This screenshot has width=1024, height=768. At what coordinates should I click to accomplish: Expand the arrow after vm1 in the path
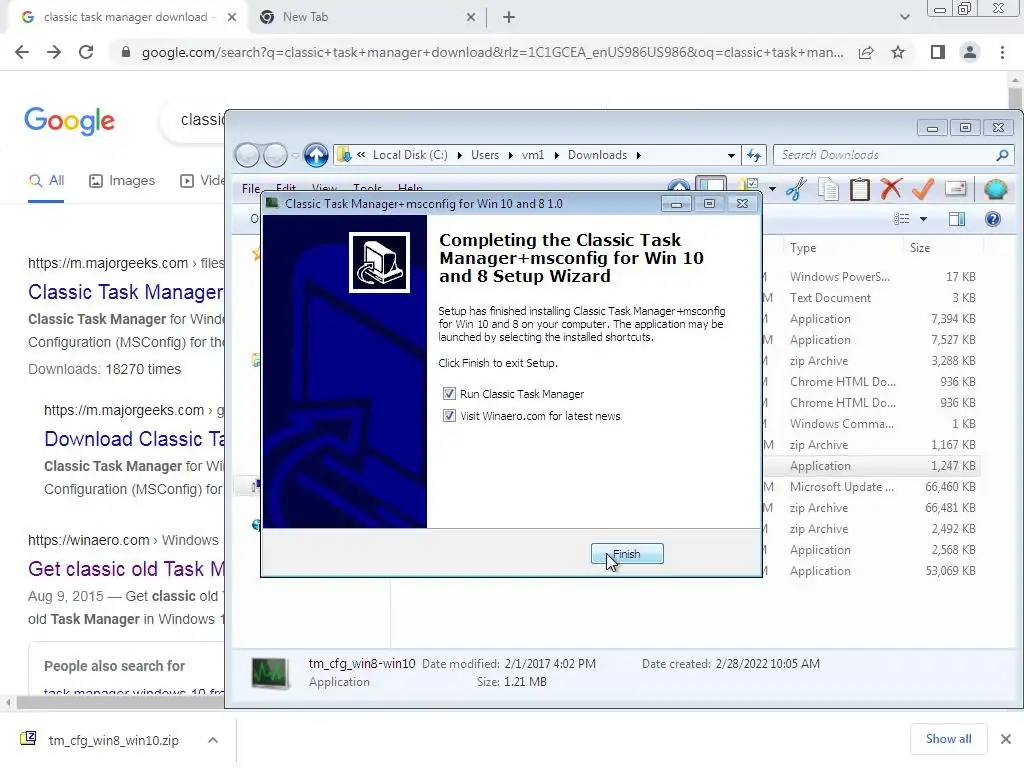pyautogui.click(x=556, y=155)
